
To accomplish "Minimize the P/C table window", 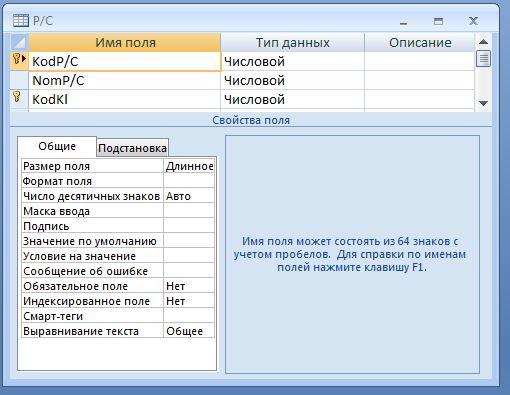I will pyautogui.click(x=404, y=22).
